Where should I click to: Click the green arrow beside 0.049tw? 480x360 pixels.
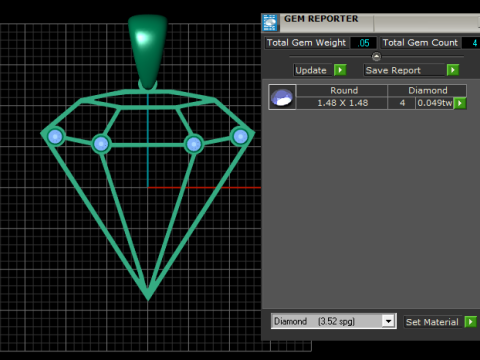(x=460, y=103)
